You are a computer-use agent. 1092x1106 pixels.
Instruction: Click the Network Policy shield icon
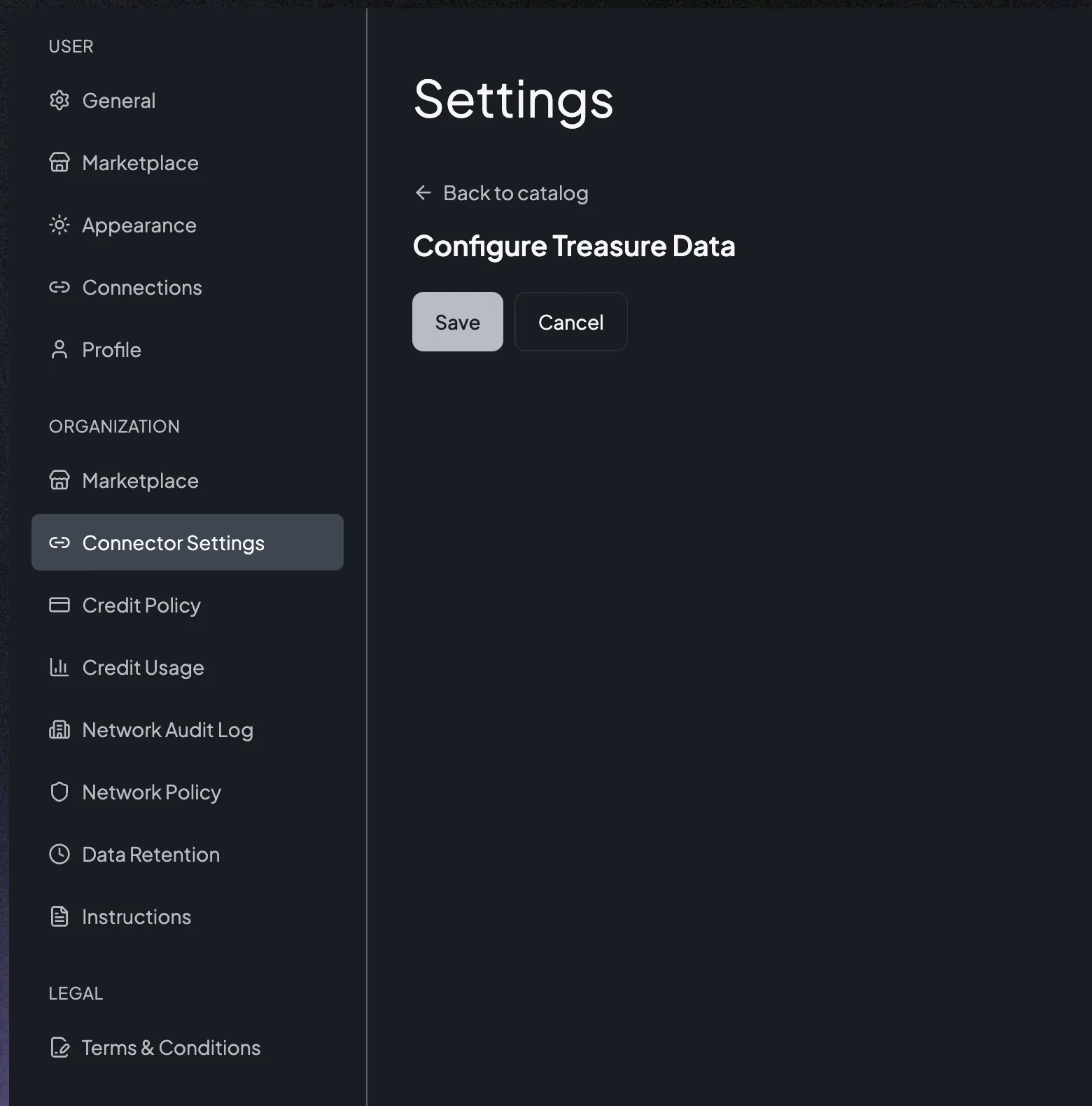click(59, 792)
